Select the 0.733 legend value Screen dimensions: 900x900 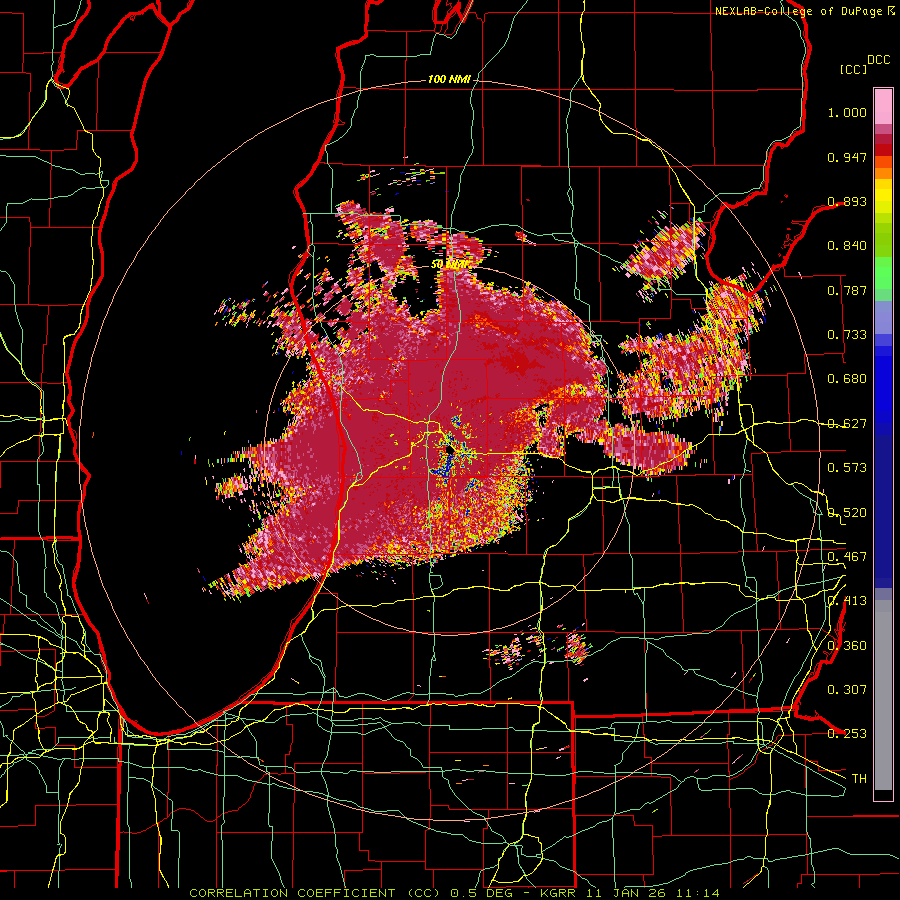847,335
